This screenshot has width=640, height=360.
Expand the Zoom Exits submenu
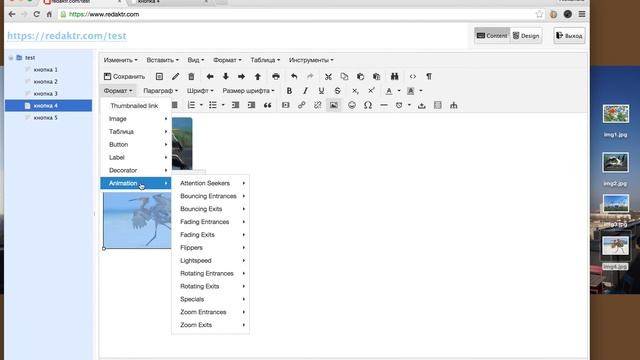210,325
